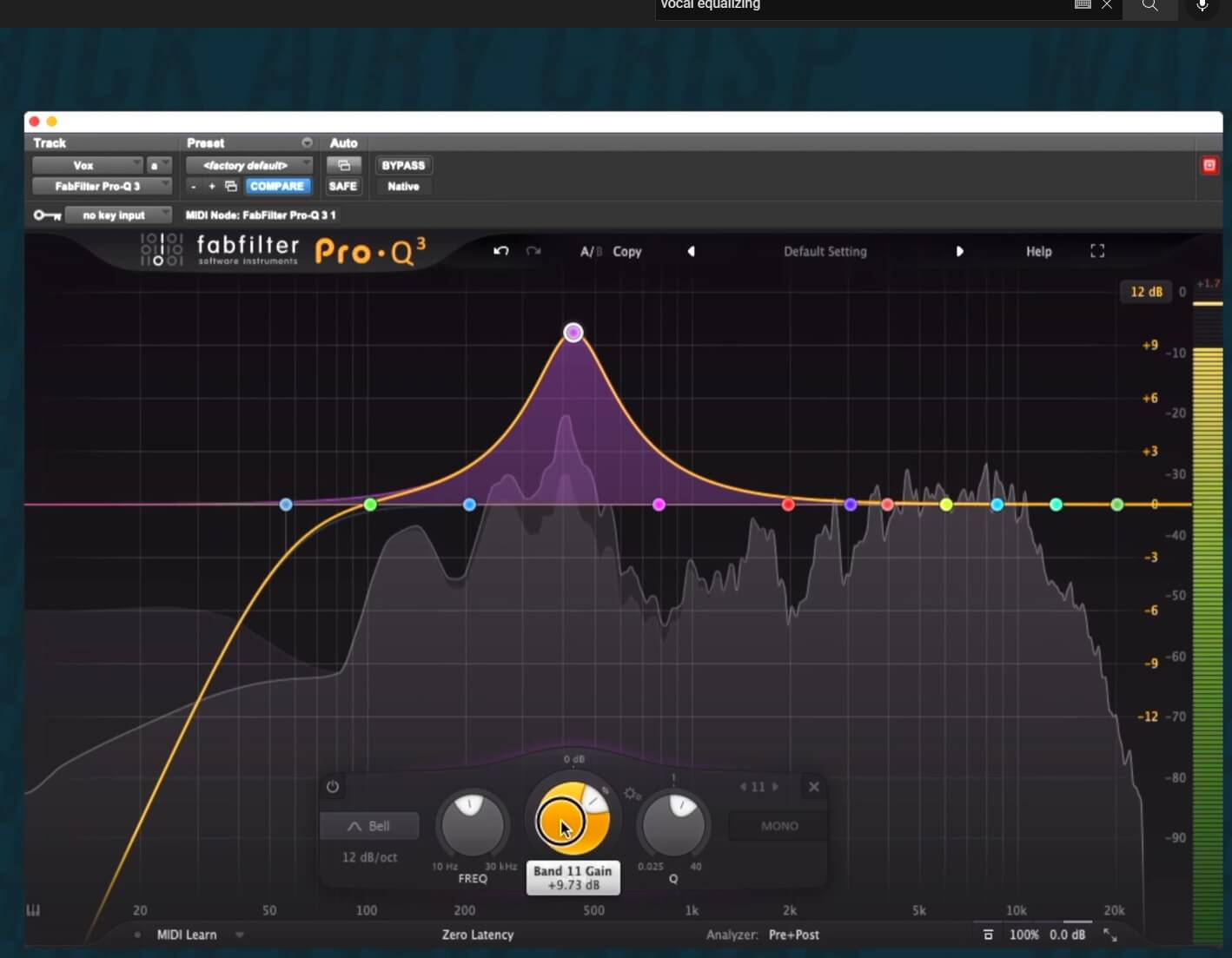Image resolution: width=1232 pixels, height=958 pixels.
Task: Click the fabfilter logo
Action: (x=220, y=250)
